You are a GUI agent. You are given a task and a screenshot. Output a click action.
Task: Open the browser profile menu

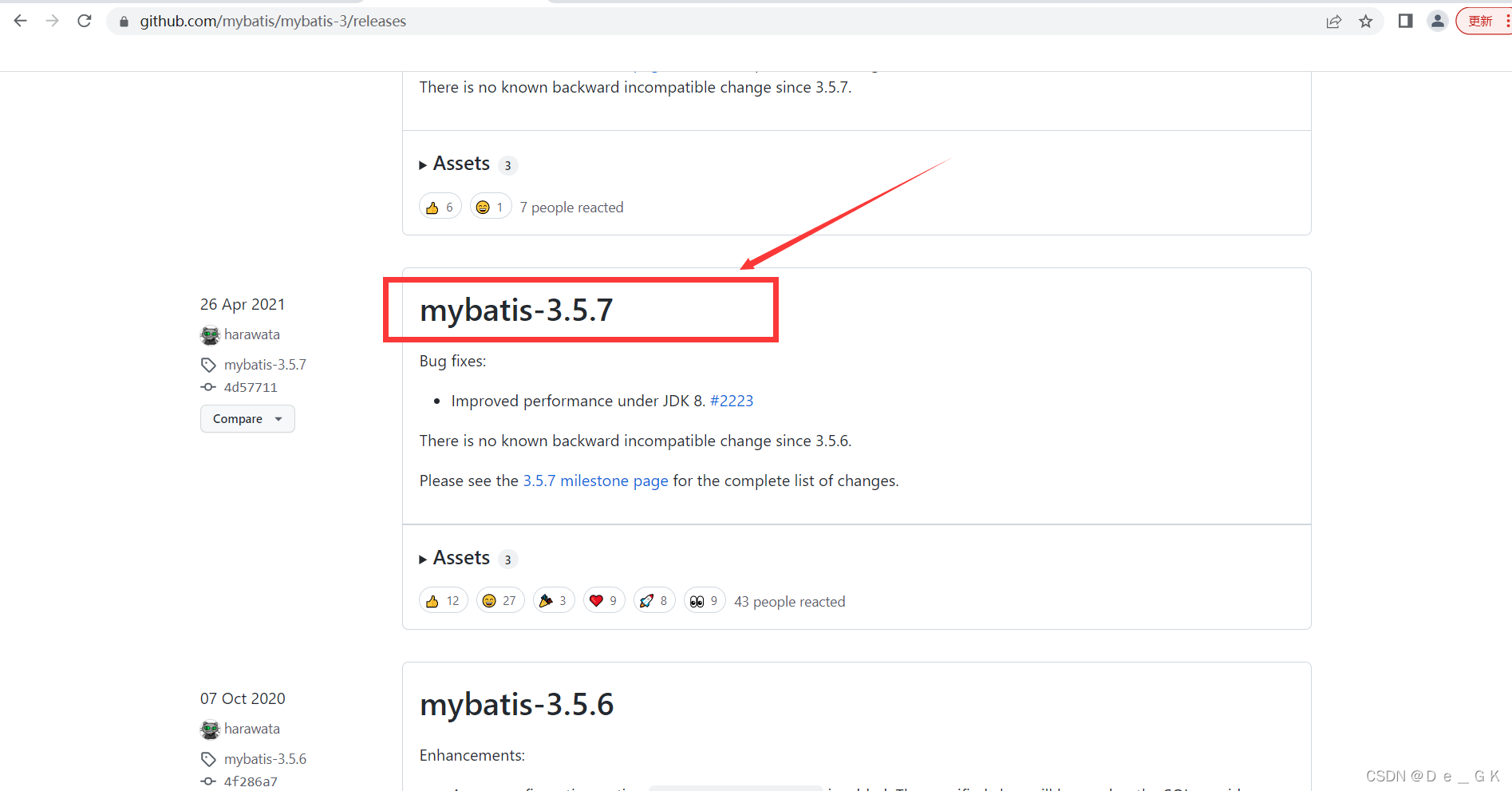[x=1438, y=22]
